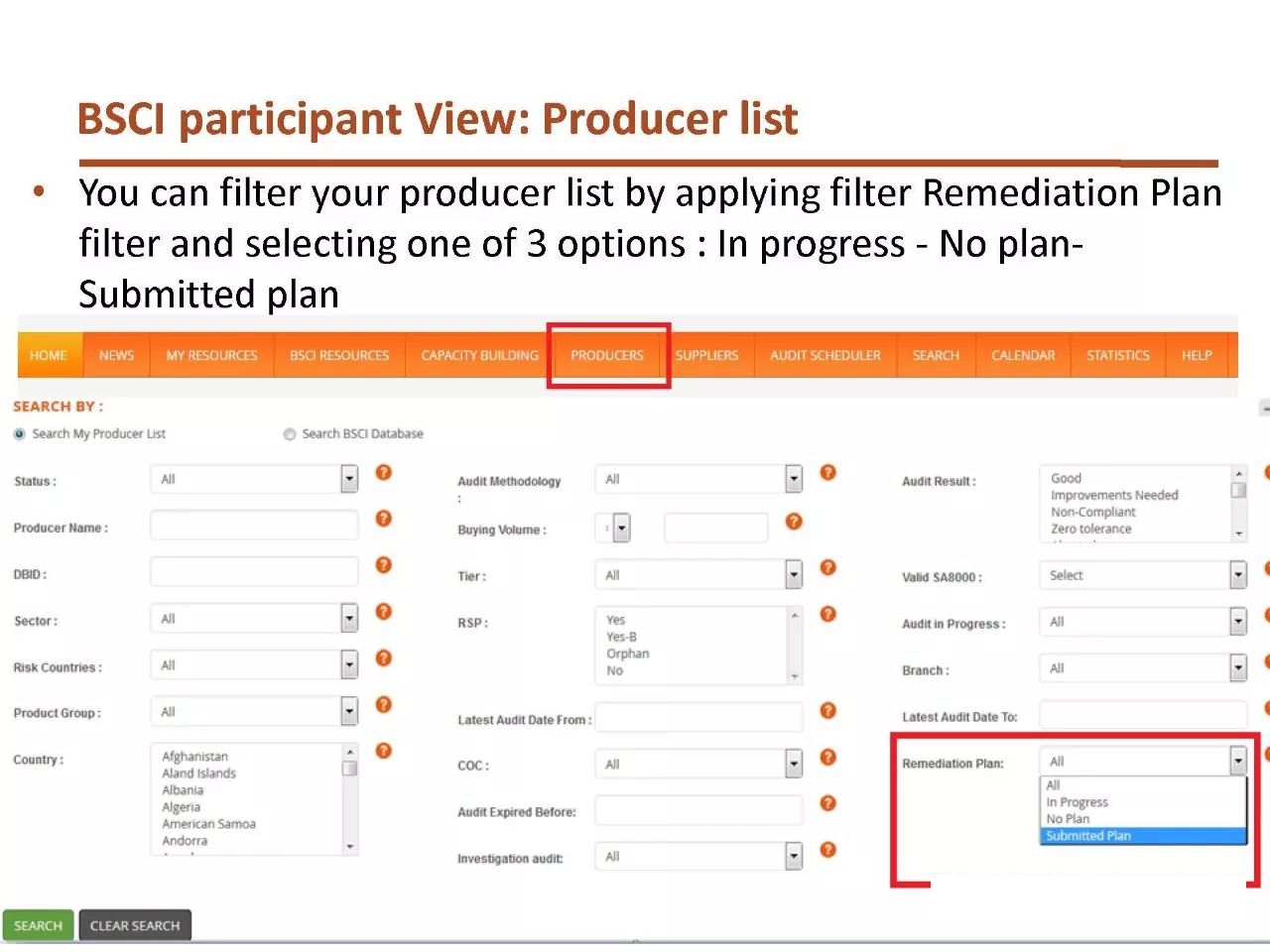
Task: Click the Audit Result list scrollbar
Action: pyautogui.click(x=1238, y=504)
